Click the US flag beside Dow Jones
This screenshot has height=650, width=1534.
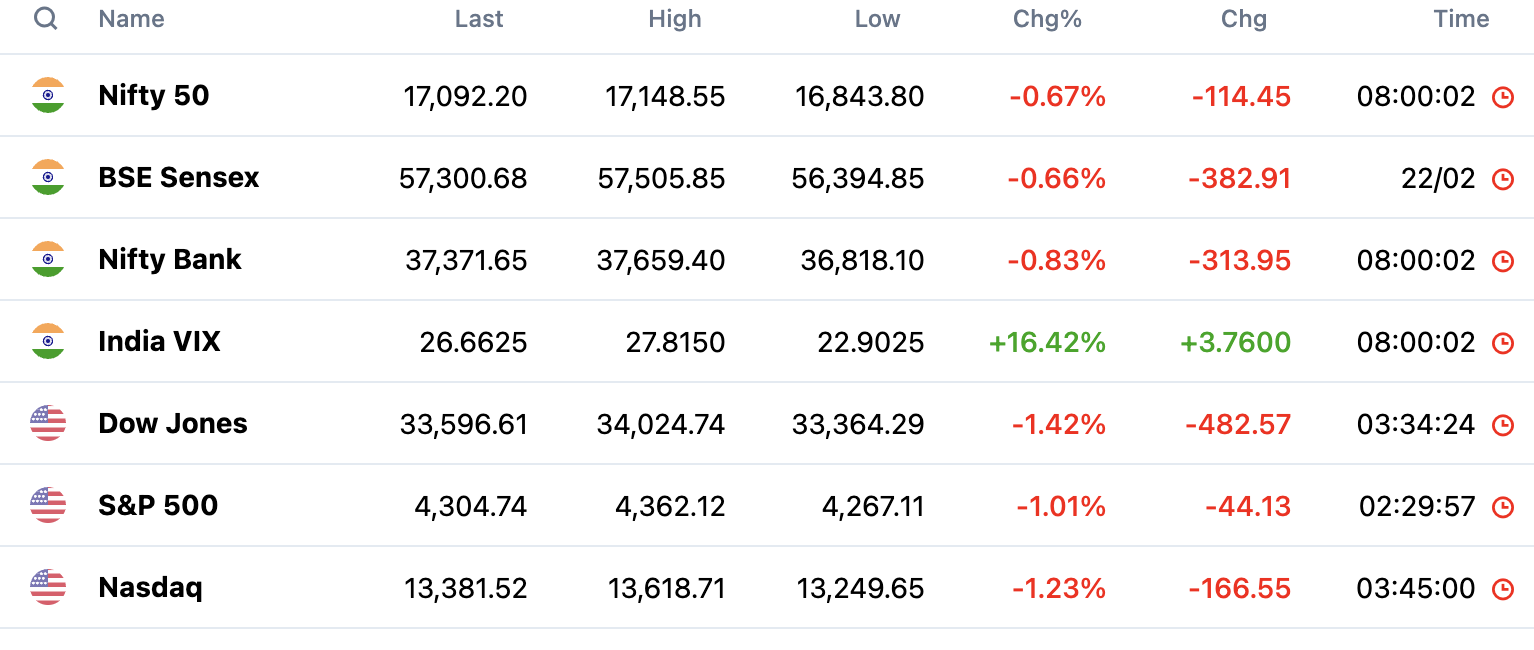(48, 424)
